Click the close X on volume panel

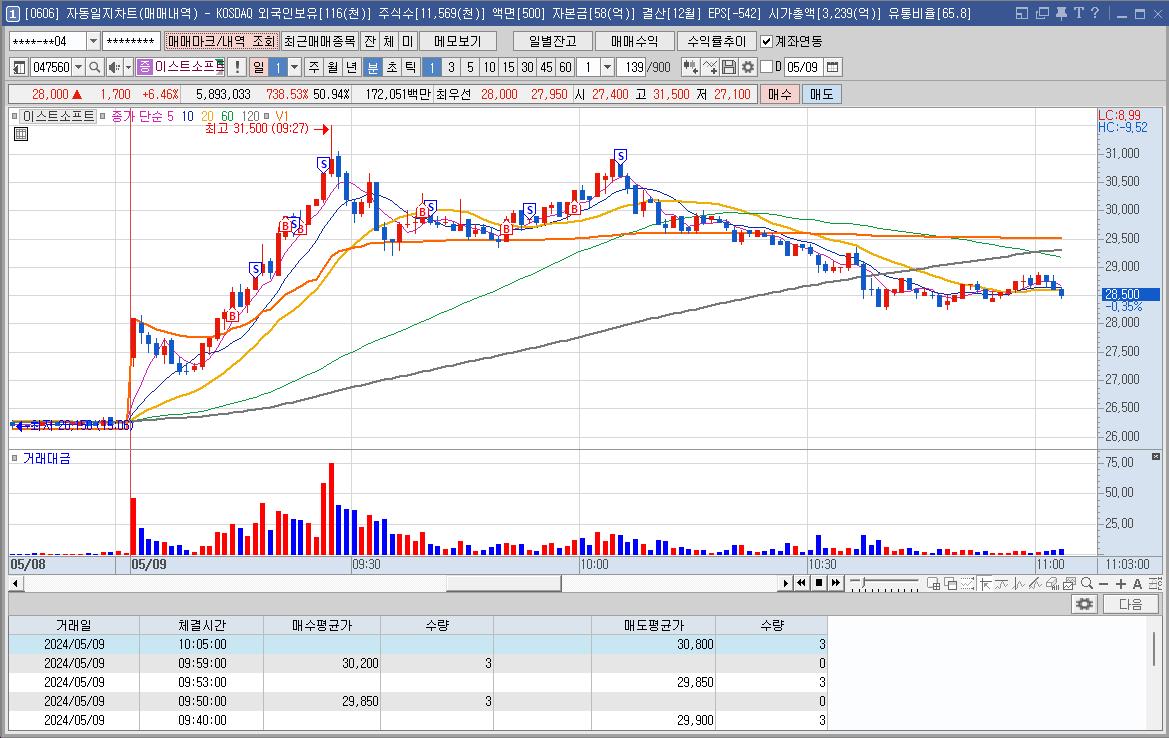1156,456
